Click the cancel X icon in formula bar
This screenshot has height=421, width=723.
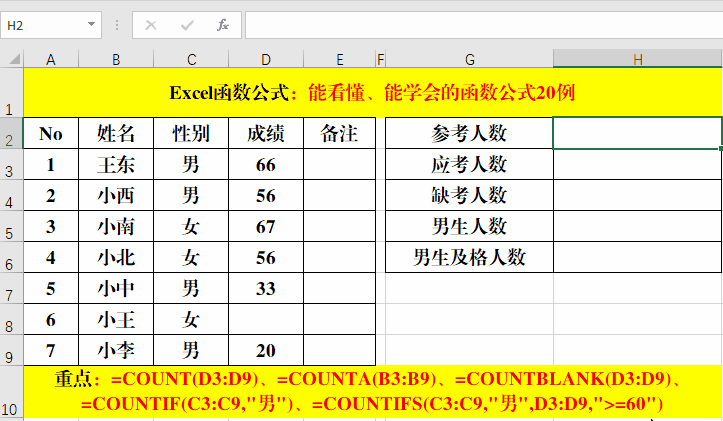click(x=151, y=25)
